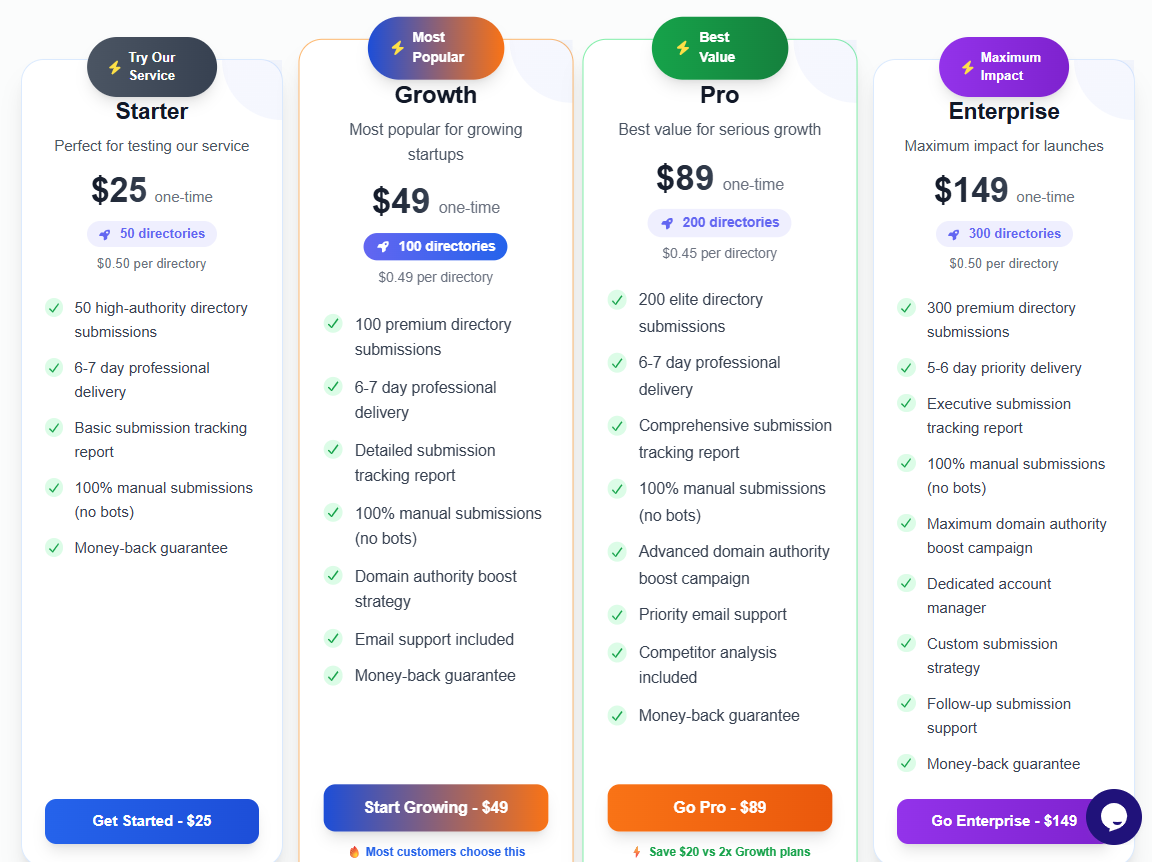Click fire icon beside Most customers choose this
The image size is (1152, 862).
(354, 852)
